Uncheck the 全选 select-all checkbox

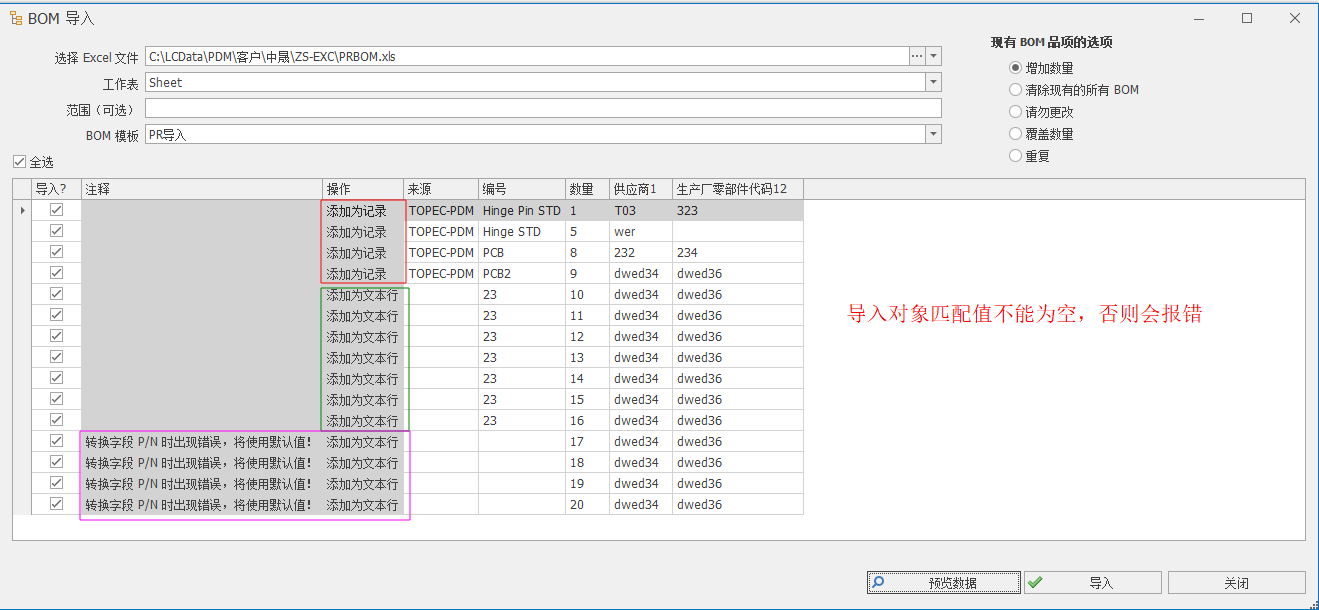pyautogui.click(x=20, y=162)
